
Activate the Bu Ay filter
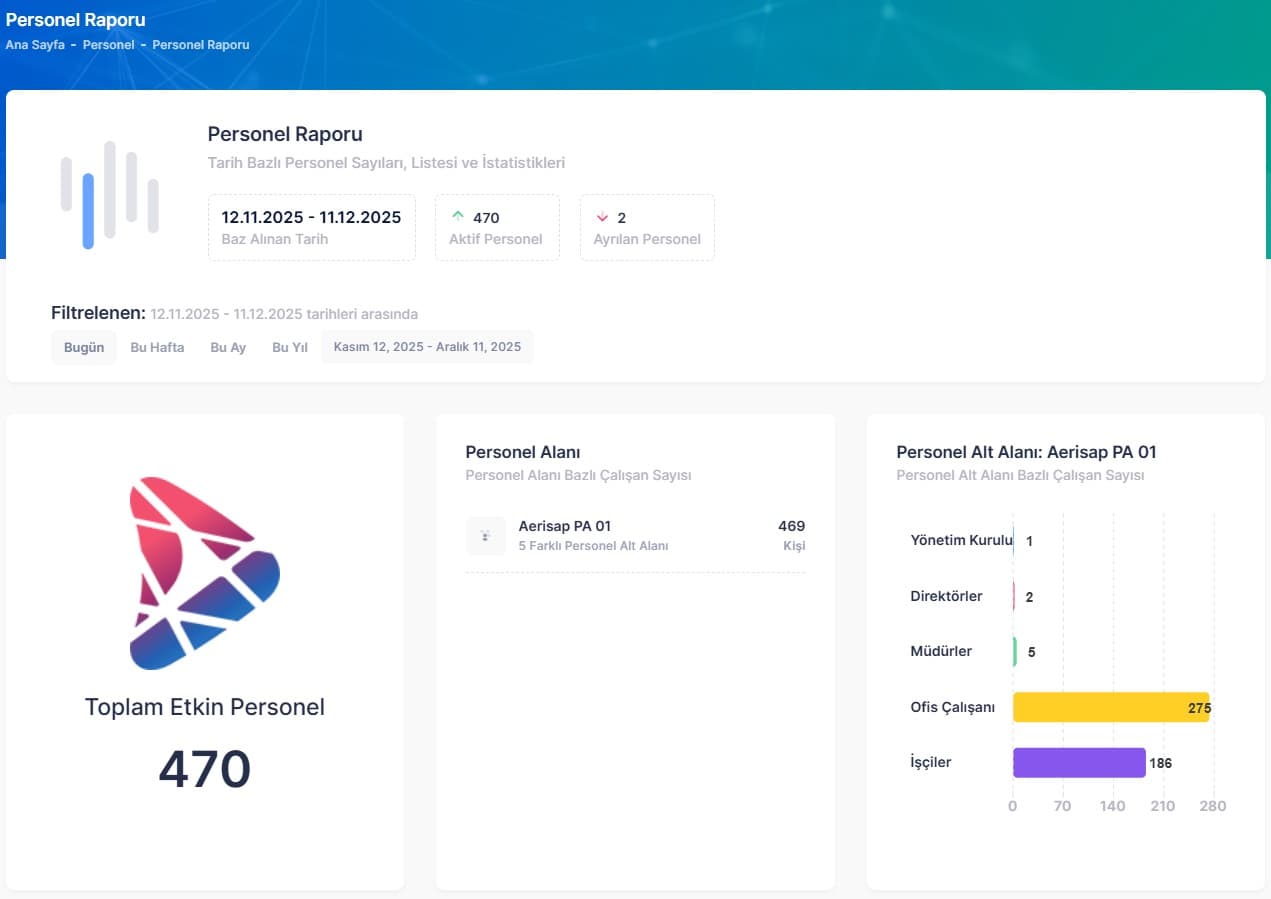228,347
